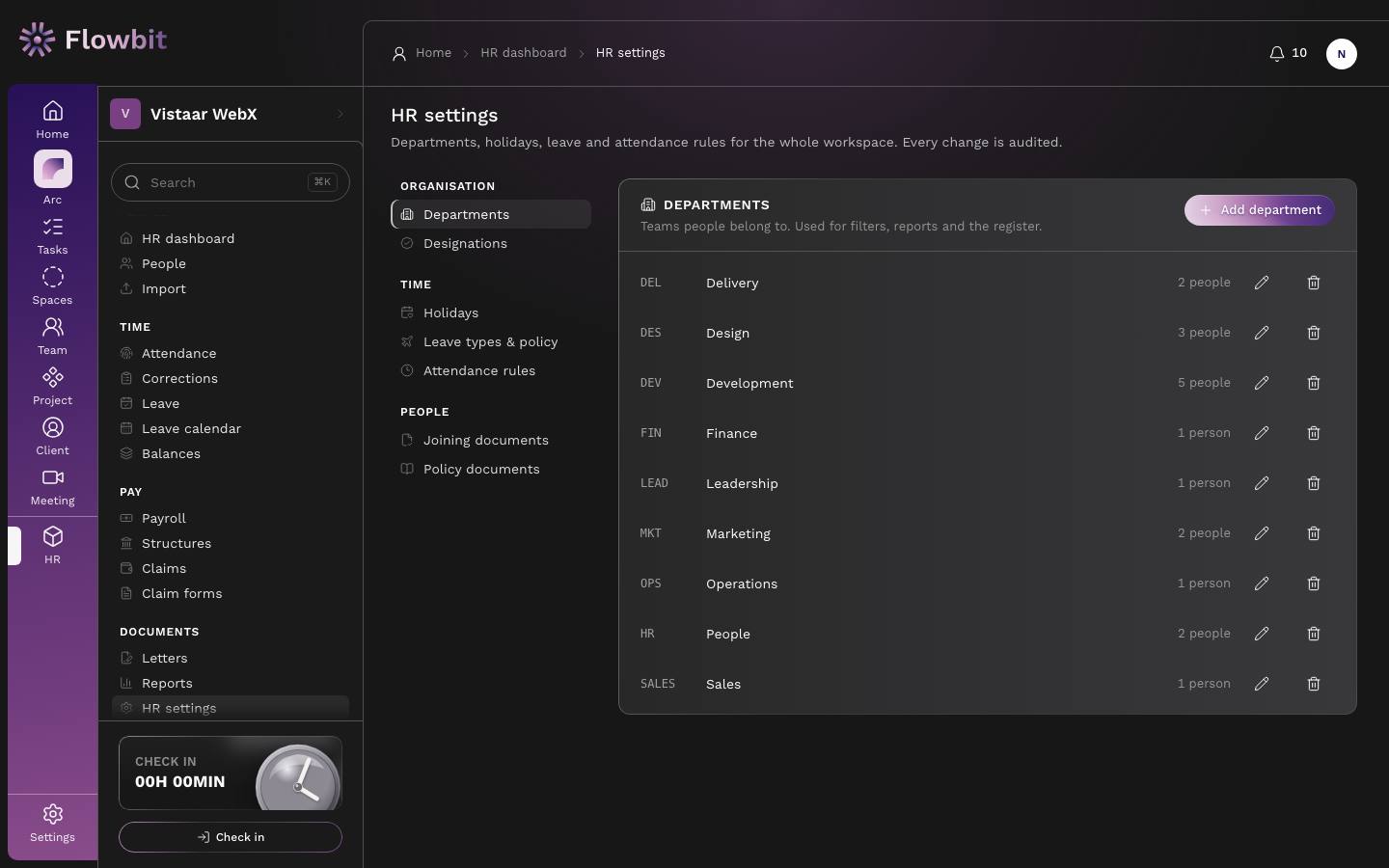Open Payroll in the sidebar
Screen dimensions: 1389x868
pos(231,518)
